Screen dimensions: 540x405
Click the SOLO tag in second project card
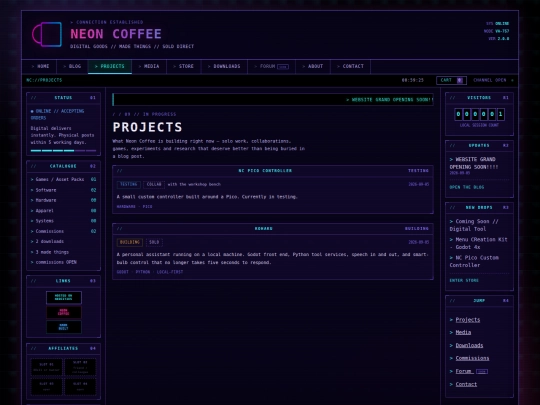pyautogui.click(x=154, y=242)
